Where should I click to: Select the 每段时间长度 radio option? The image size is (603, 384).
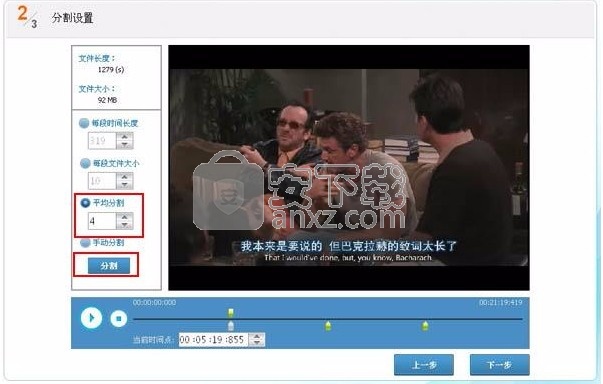(84, 123)
